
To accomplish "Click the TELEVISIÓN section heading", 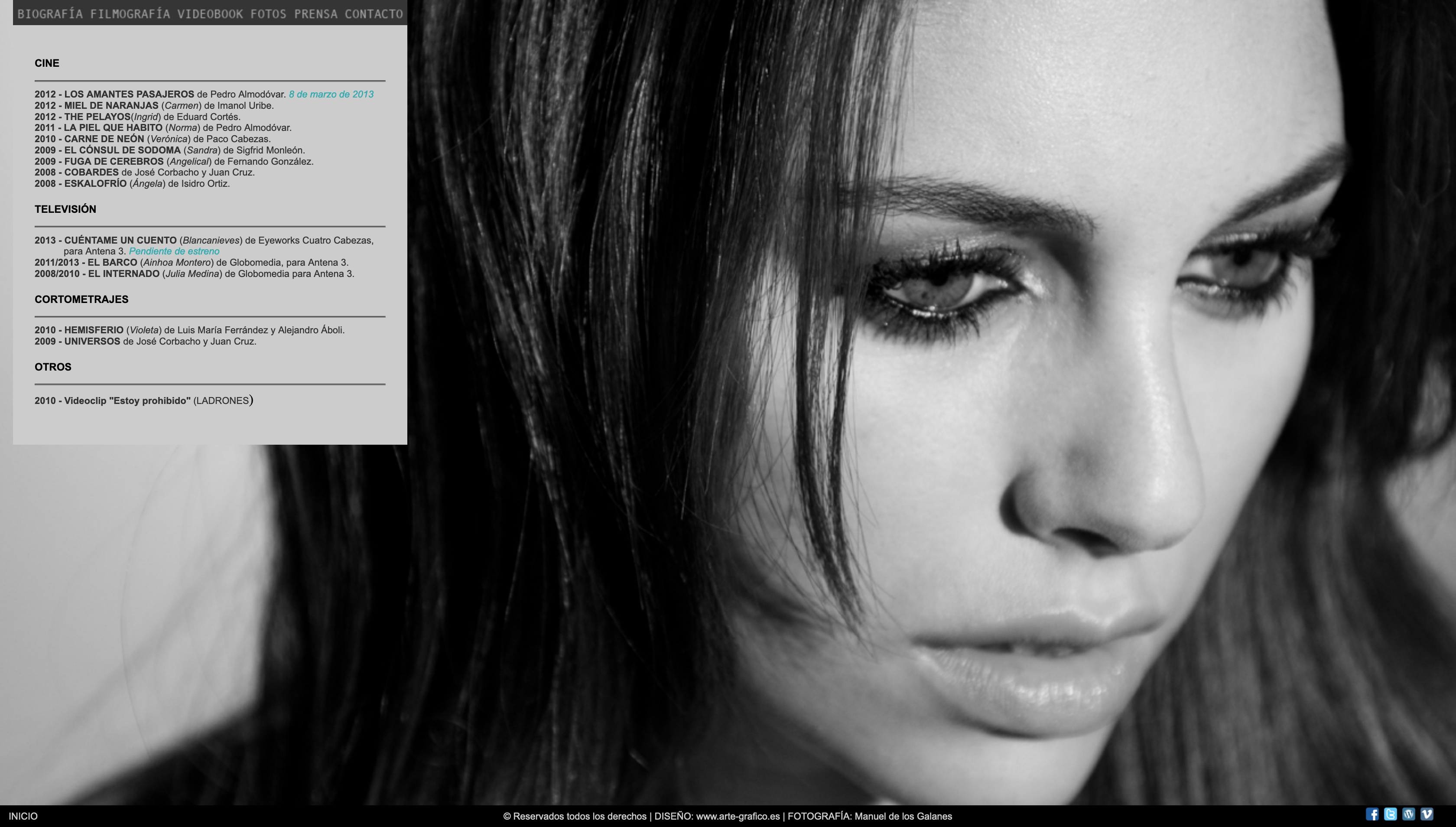I will pyautogui.click(x=65, y=209).
